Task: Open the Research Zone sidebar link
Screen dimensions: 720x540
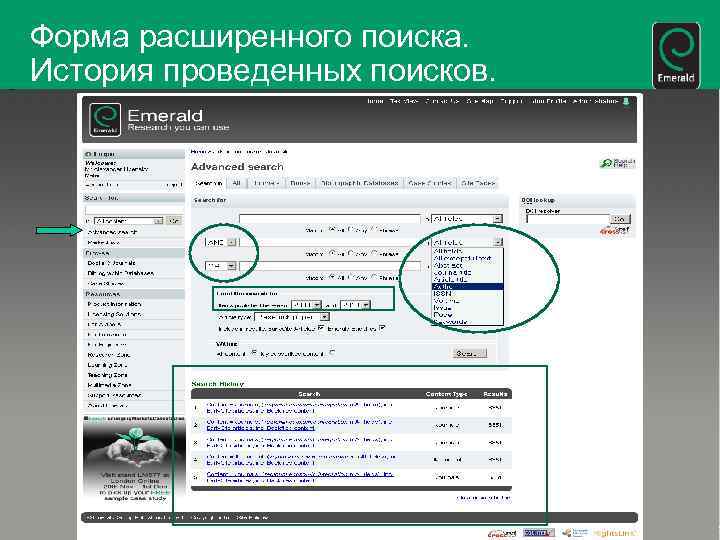Action: pyautogui.click(x=109, y=355)
